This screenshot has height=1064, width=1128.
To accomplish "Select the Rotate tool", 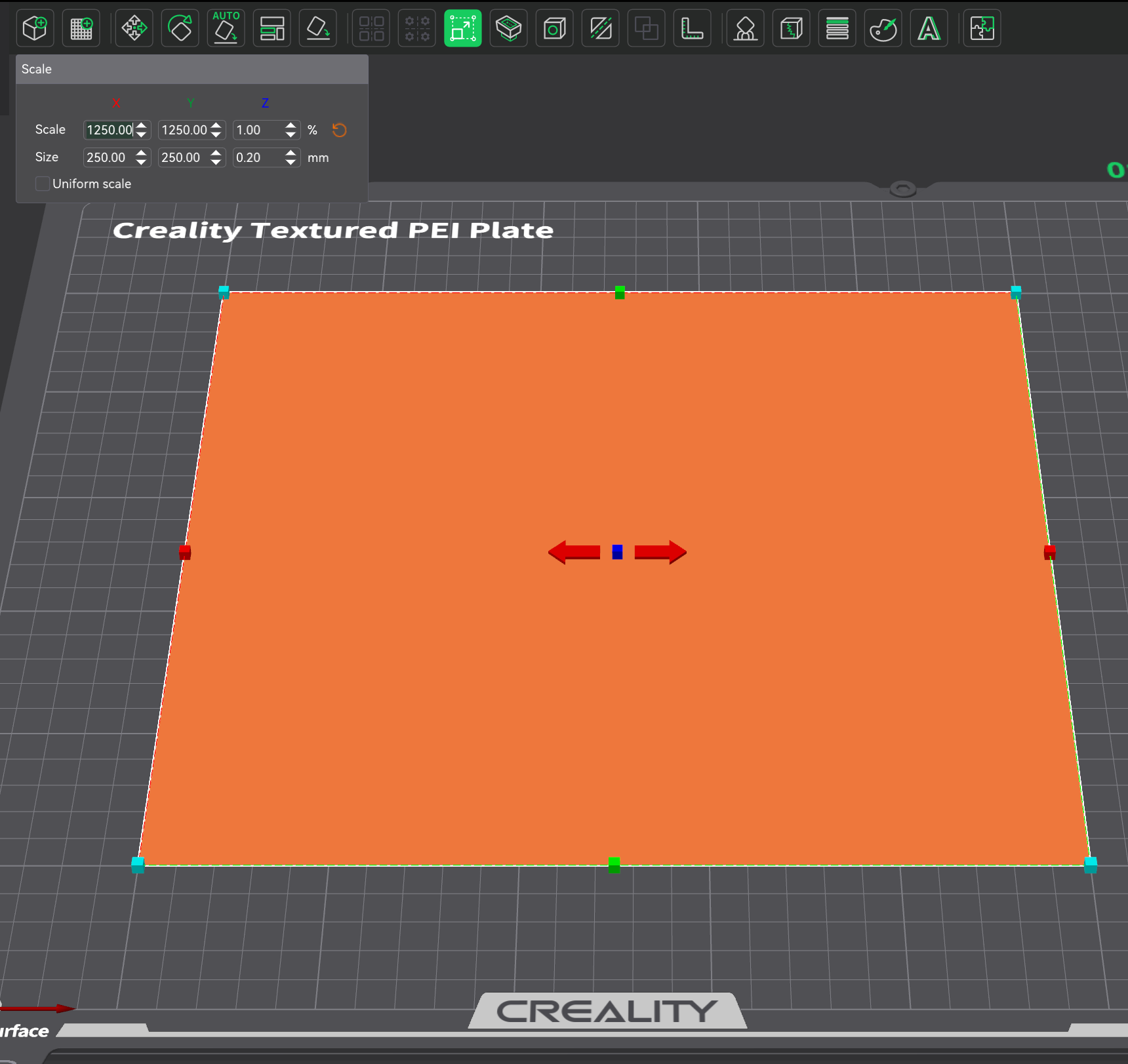I will [180, 28].
